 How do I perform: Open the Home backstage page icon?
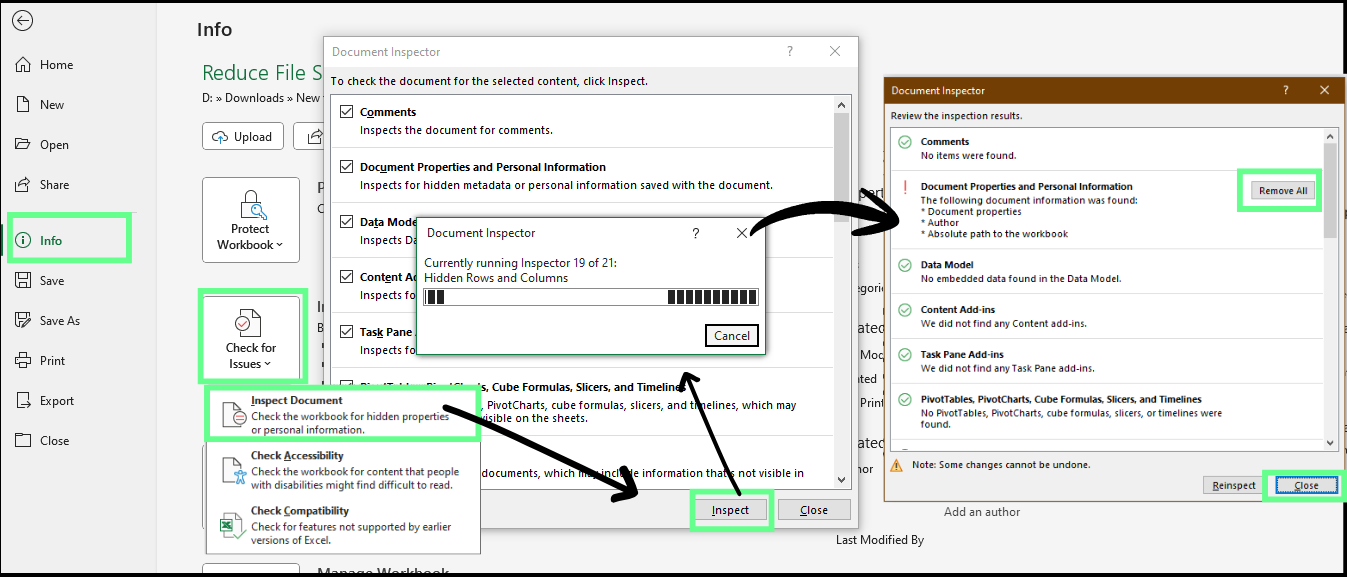(x=20, y=64)
